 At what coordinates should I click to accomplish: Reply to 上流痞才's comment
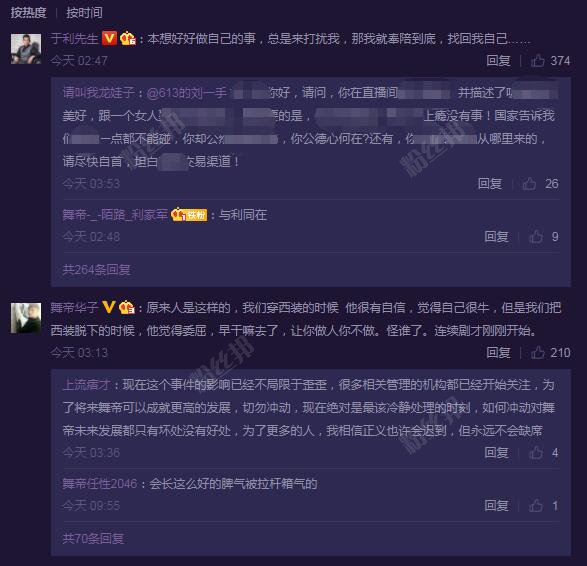click(x=496, y=453)
